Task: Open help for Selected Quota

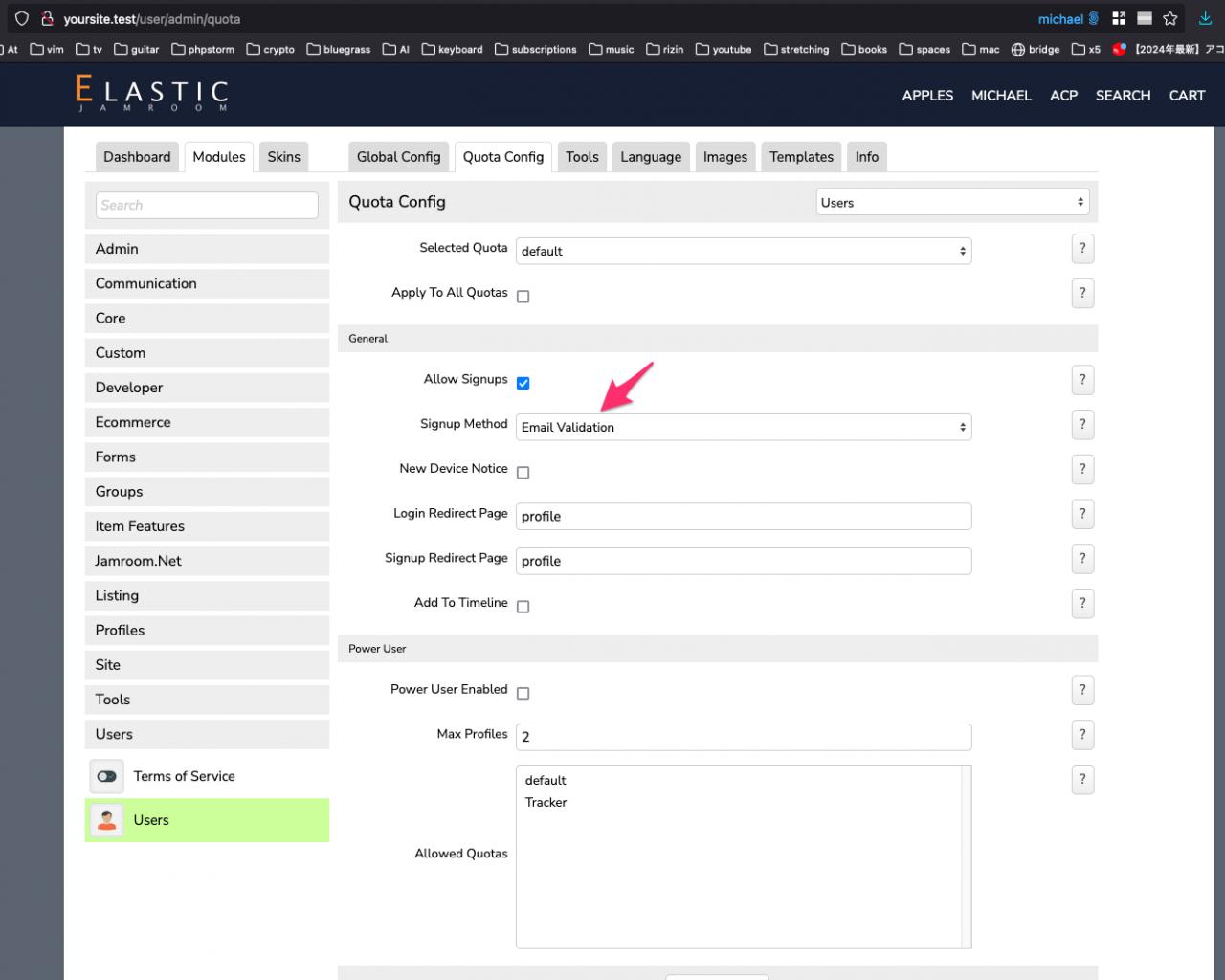Action: point(1081,249)
